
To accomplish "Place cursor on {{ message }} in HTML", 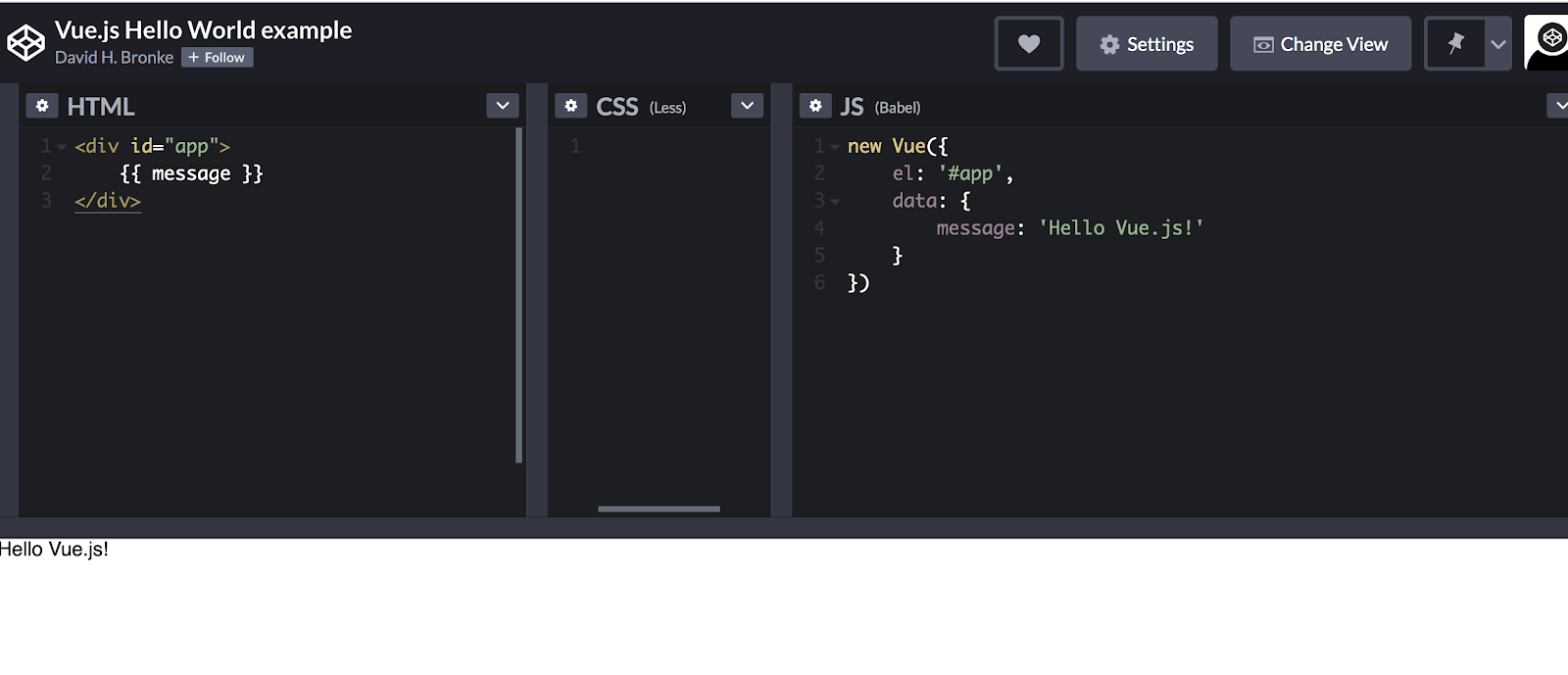I will 191,173.
